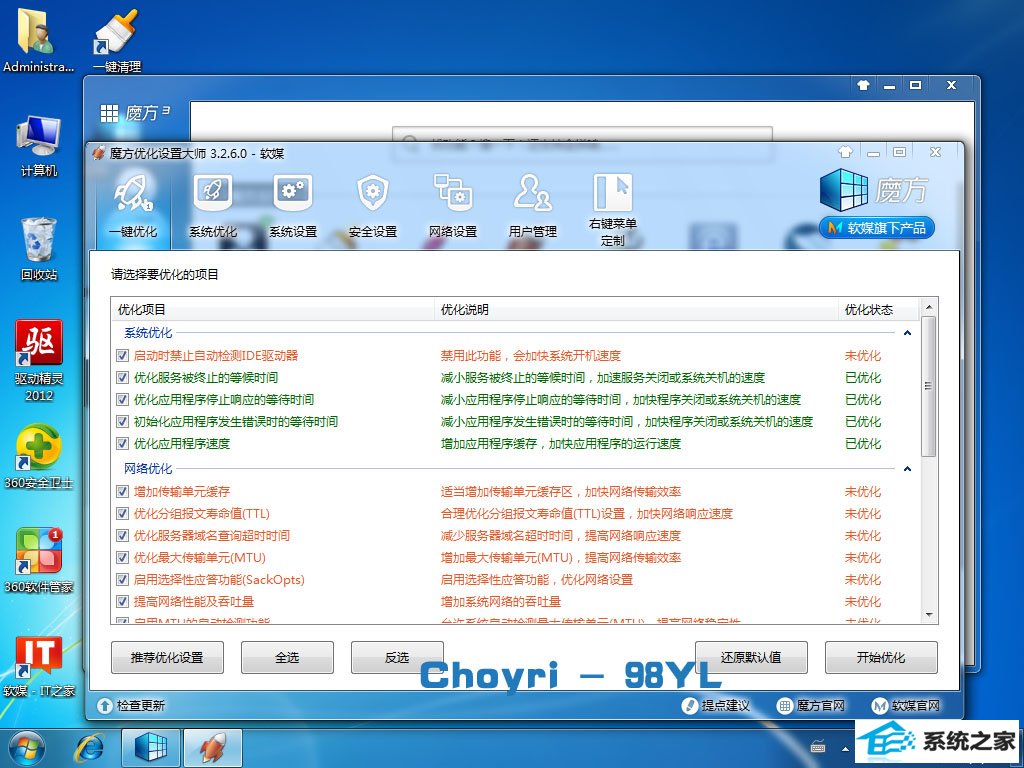Screen dimensions: 1024x768
Task: Open the 软媒旗下产品 button
Action: (x=876, y=228)
